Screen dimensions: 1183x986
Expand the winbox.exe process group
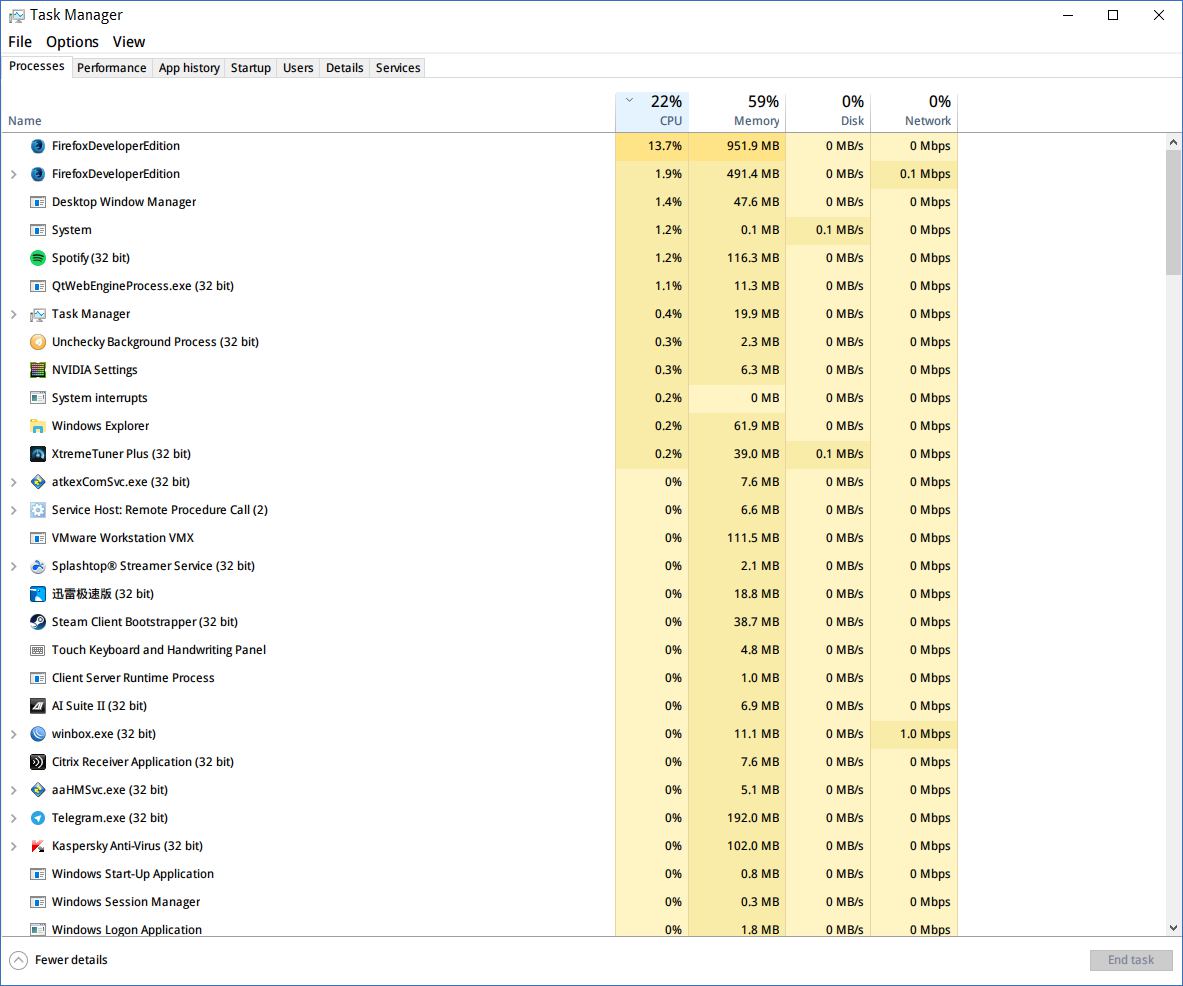tap(14, 734)
